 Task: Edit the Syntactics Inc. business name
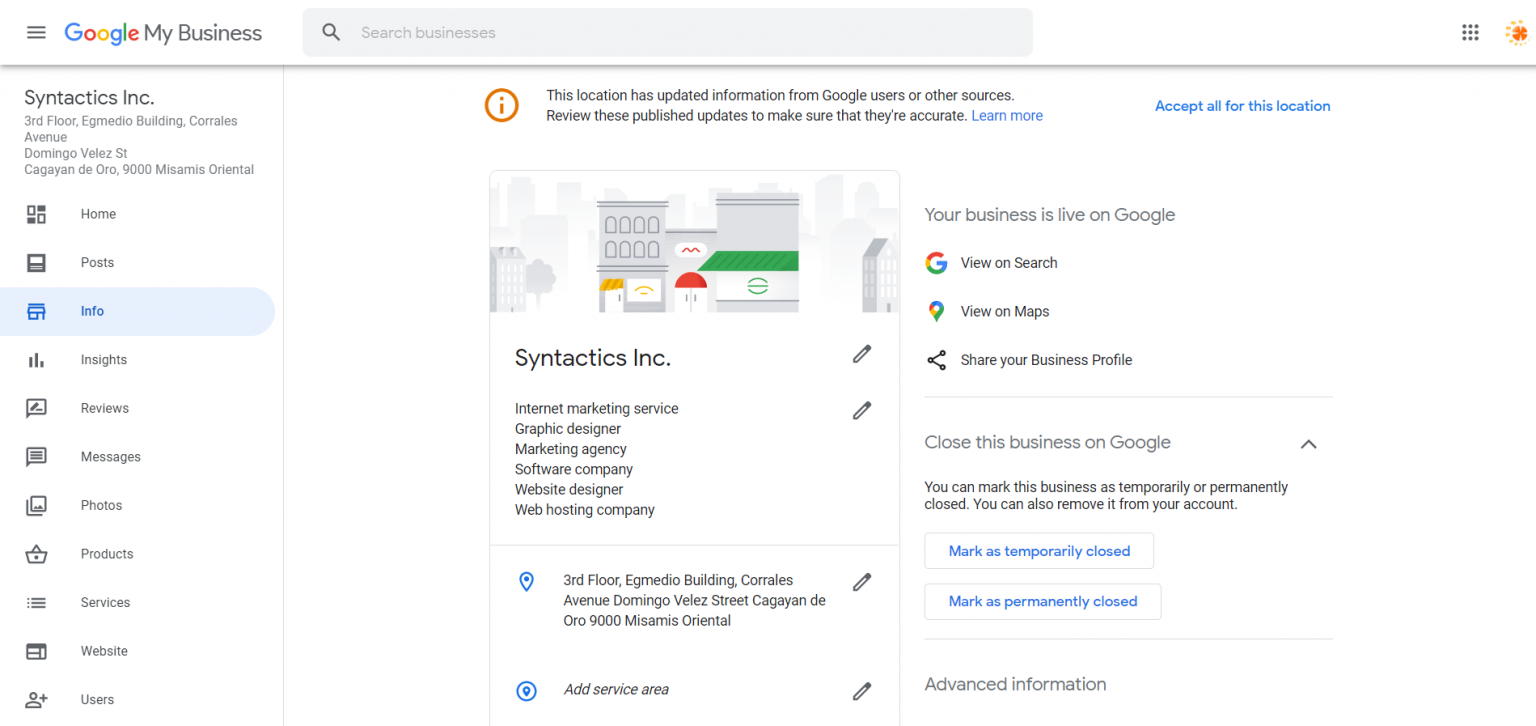[x=862, y=354]
